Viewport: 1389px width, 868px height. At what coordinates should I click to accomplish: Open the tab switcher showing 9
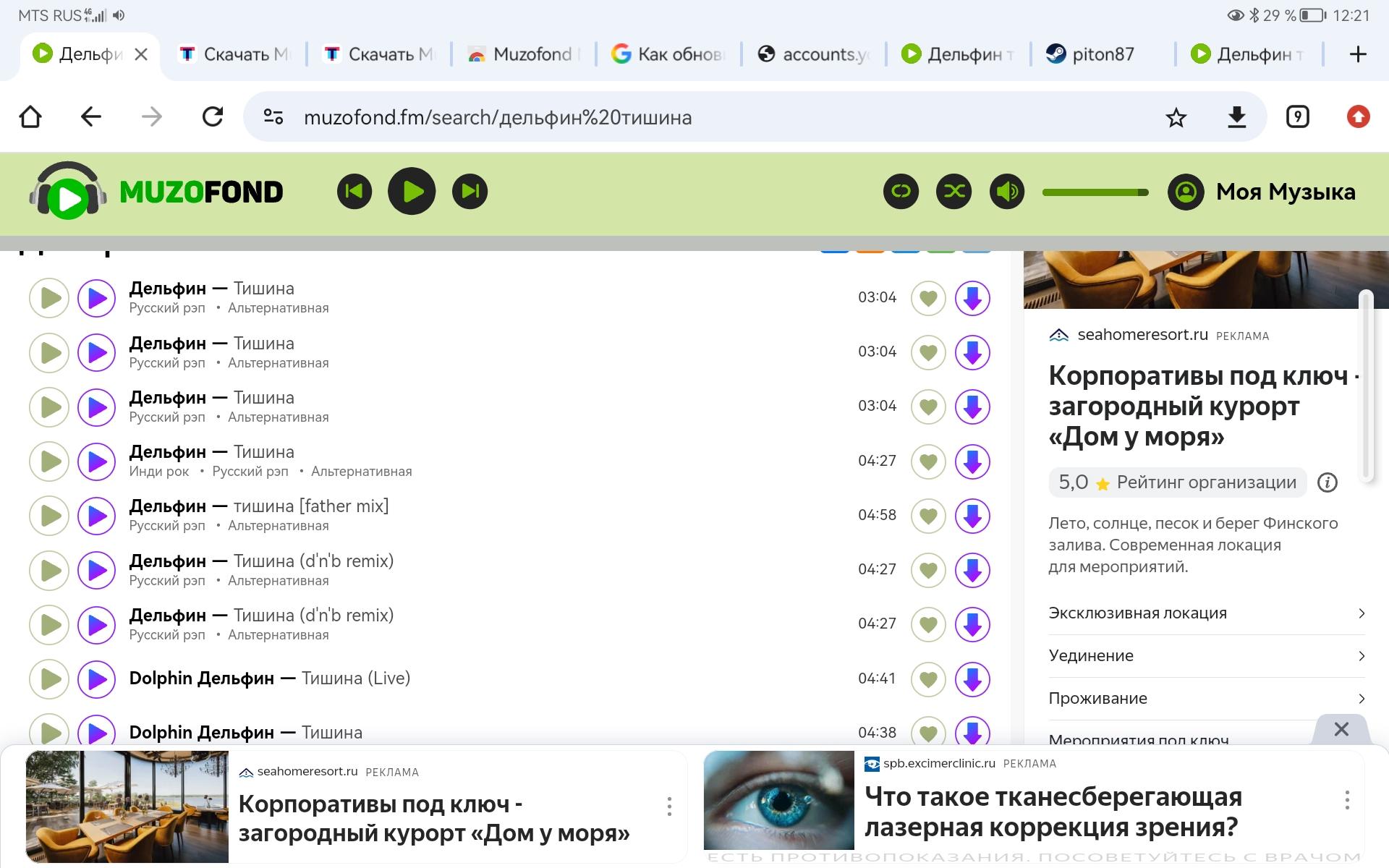click(1298, 116)
